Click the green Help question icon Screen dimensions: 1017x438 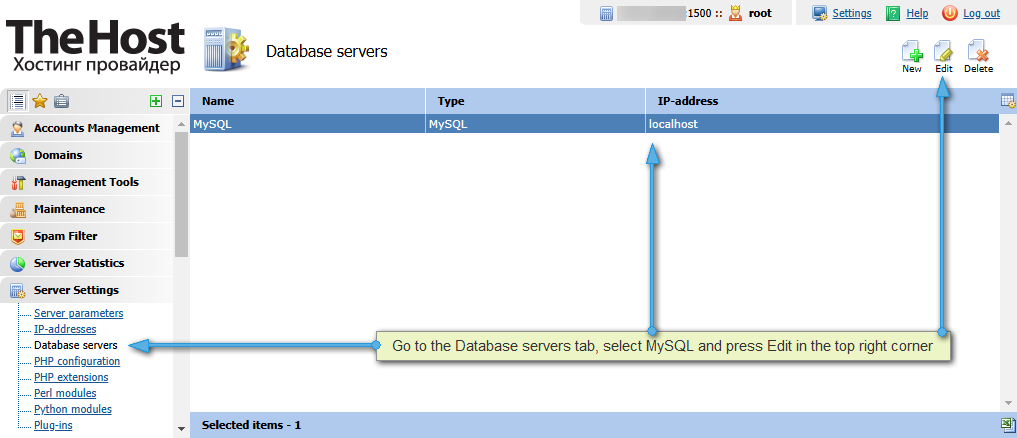(894, 13)
